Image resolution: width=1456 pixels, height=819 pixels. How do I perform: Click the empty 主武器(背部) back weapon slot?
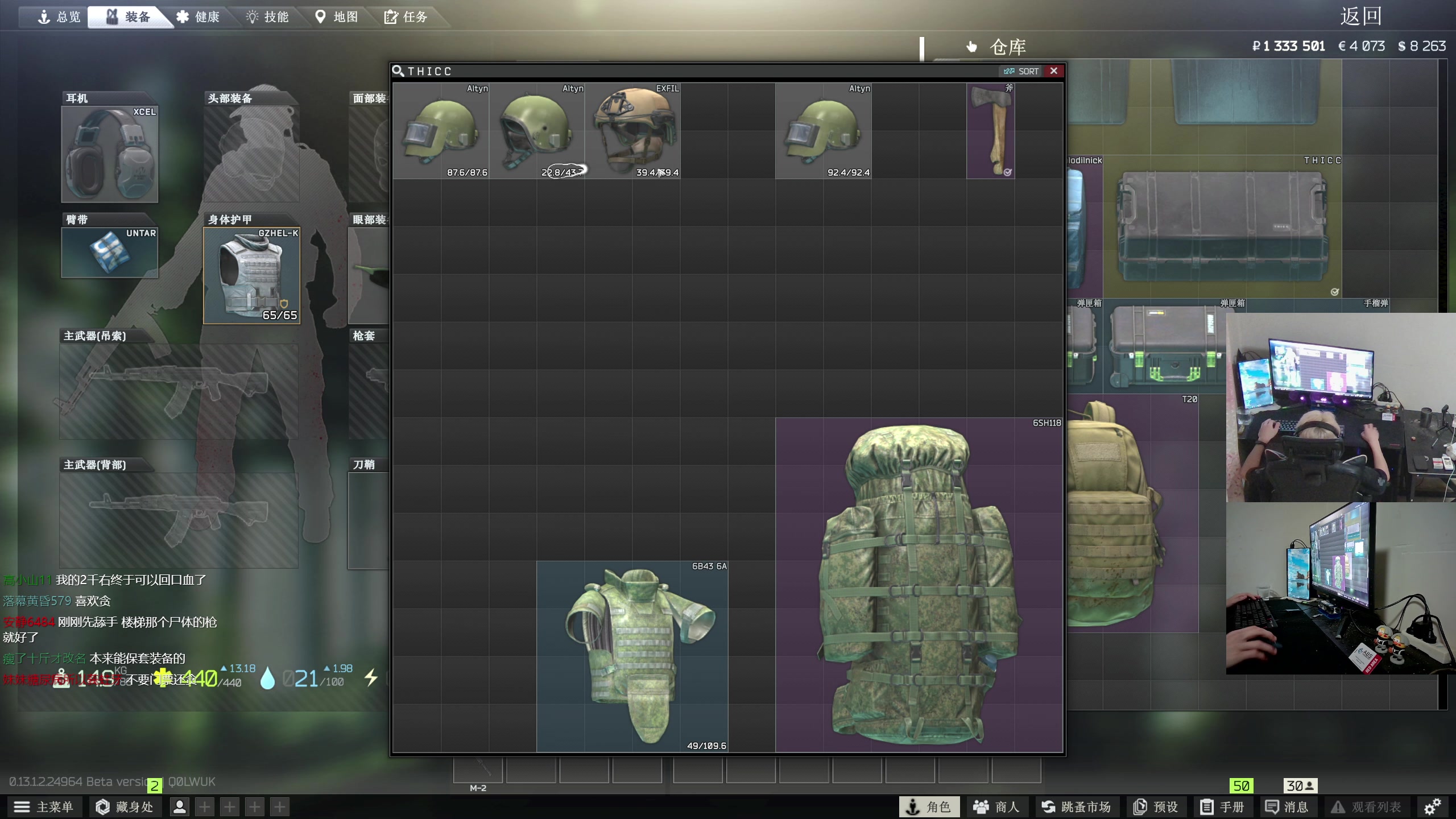pyautogui.click(x=179, y=520)
